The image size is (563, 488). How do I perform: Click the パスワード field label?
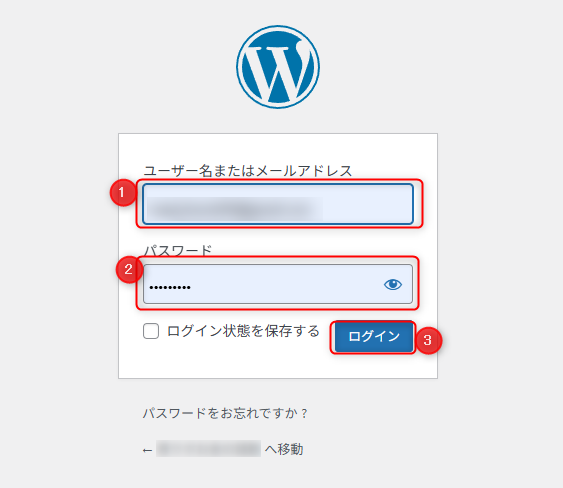(178, 250)
